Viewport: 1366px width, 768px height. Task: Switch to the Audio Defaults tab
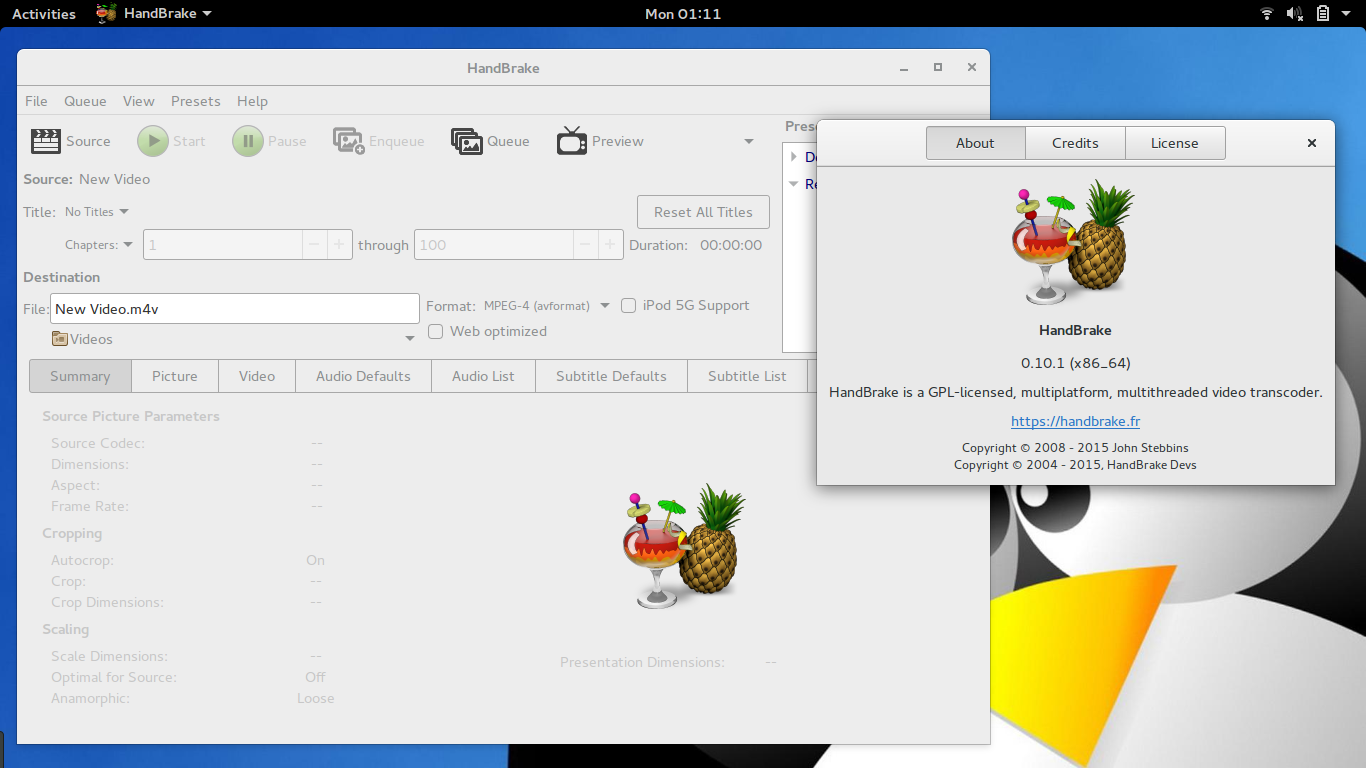click(x=363, y=376)
